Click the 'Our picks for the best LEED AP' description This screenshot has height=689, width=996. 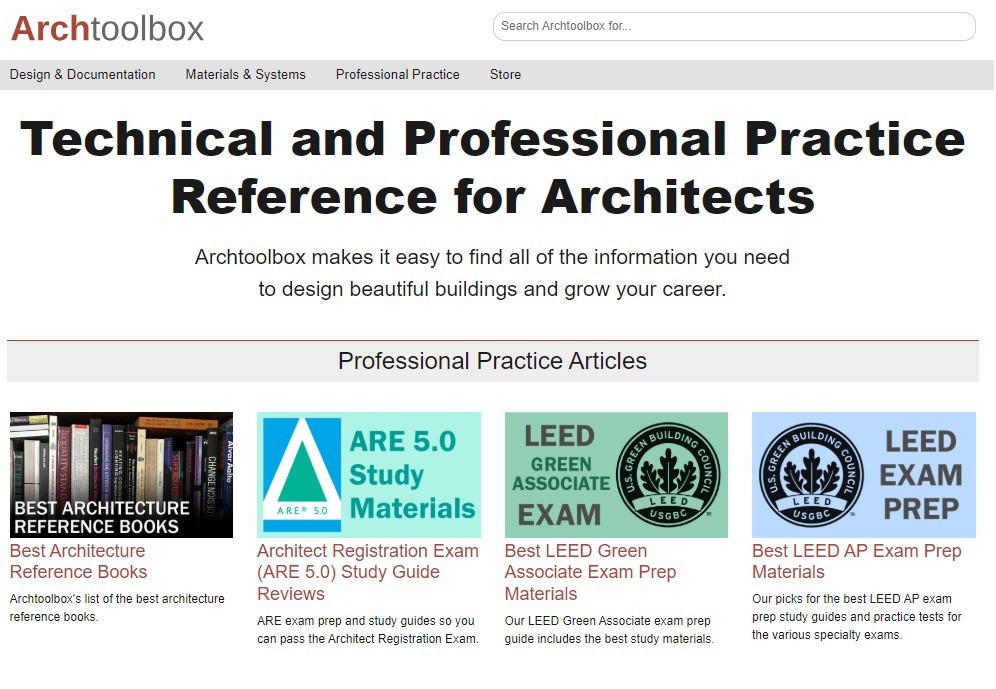[857, 617]
